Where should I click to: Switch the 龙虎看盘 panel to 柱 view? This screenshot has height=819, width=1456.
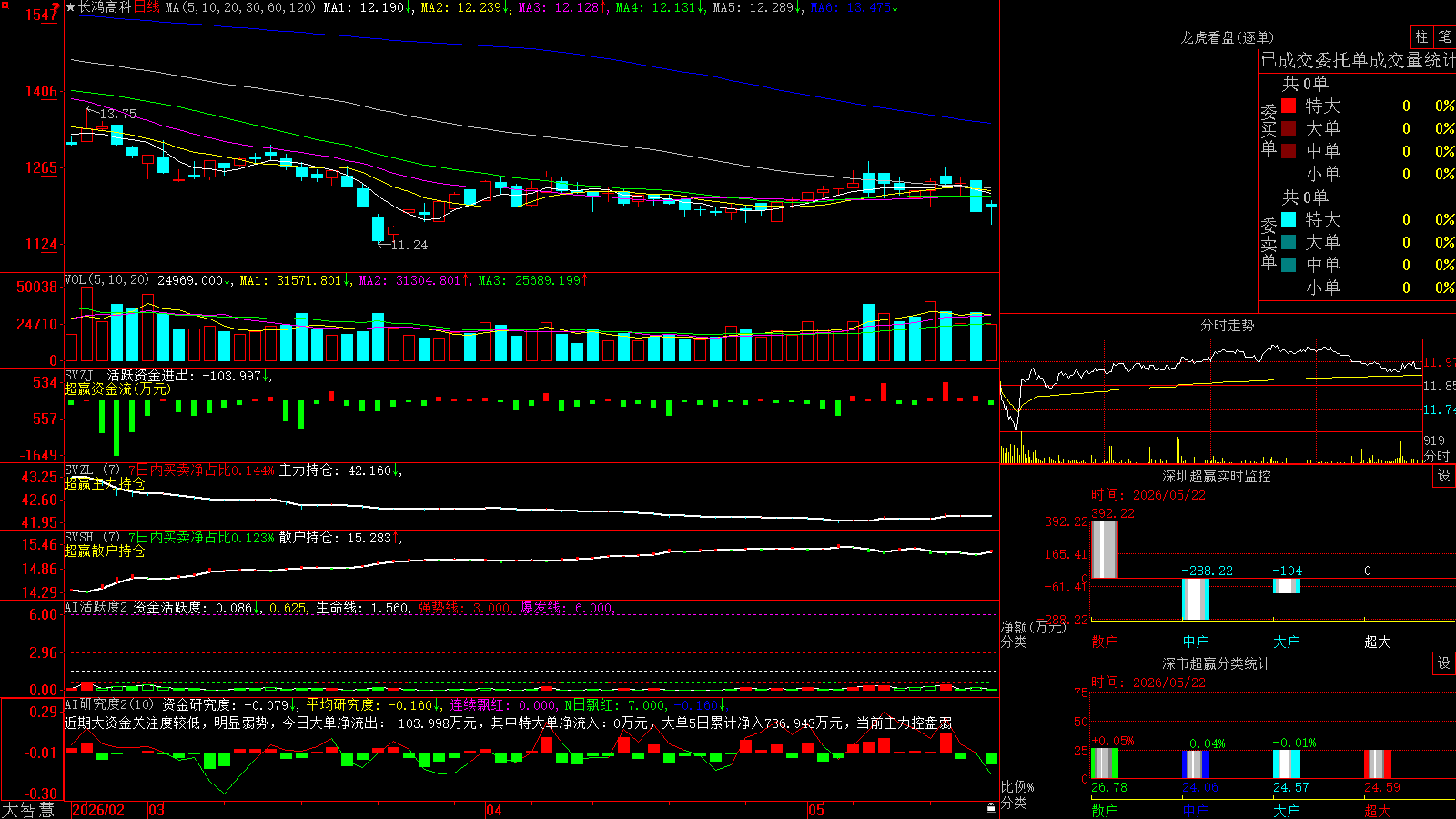click(1421, 37)
